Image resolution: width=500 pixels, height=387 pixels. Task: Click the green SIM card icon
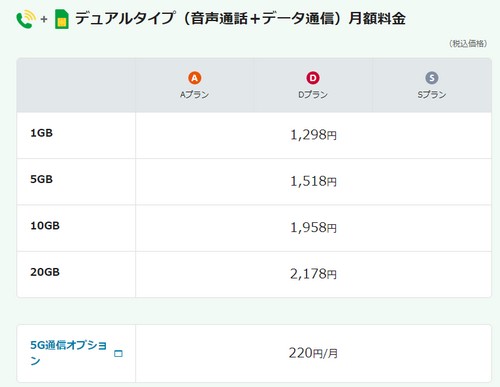pos(62,19)
